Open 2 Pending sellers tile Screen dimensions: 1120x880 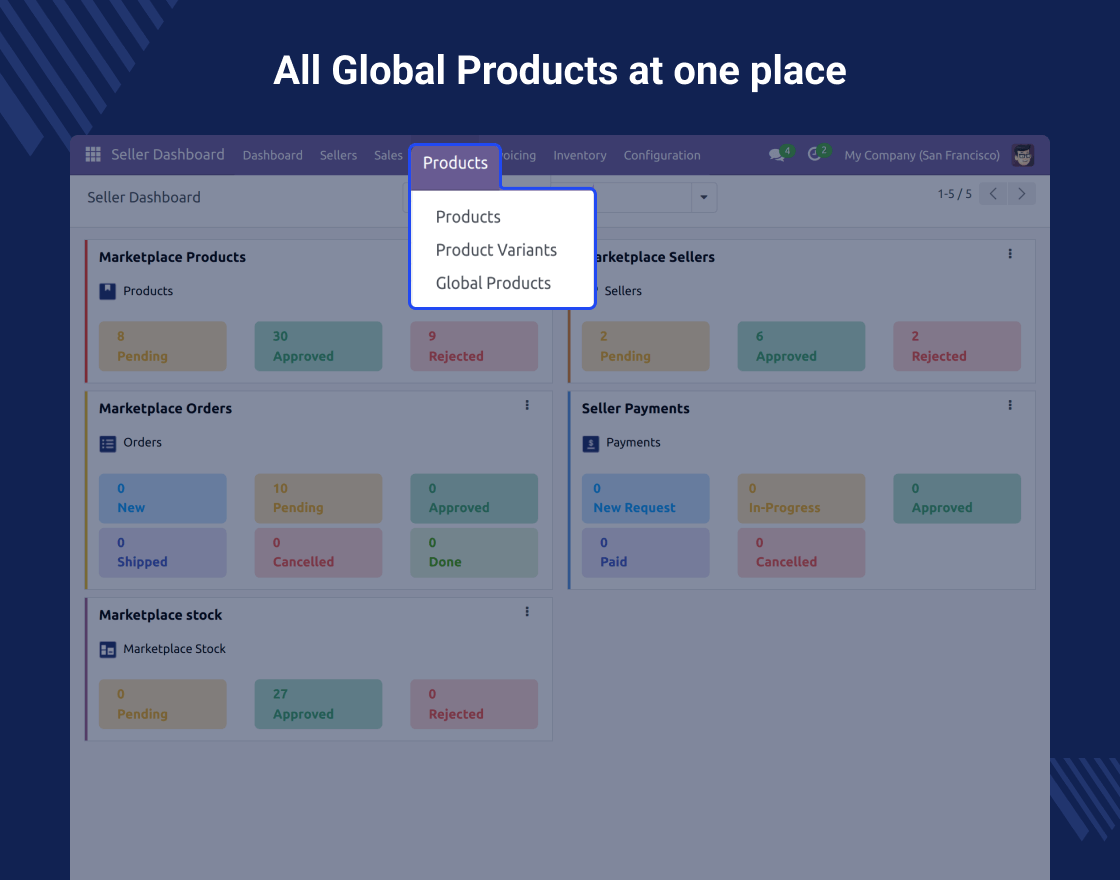point(646,346)
